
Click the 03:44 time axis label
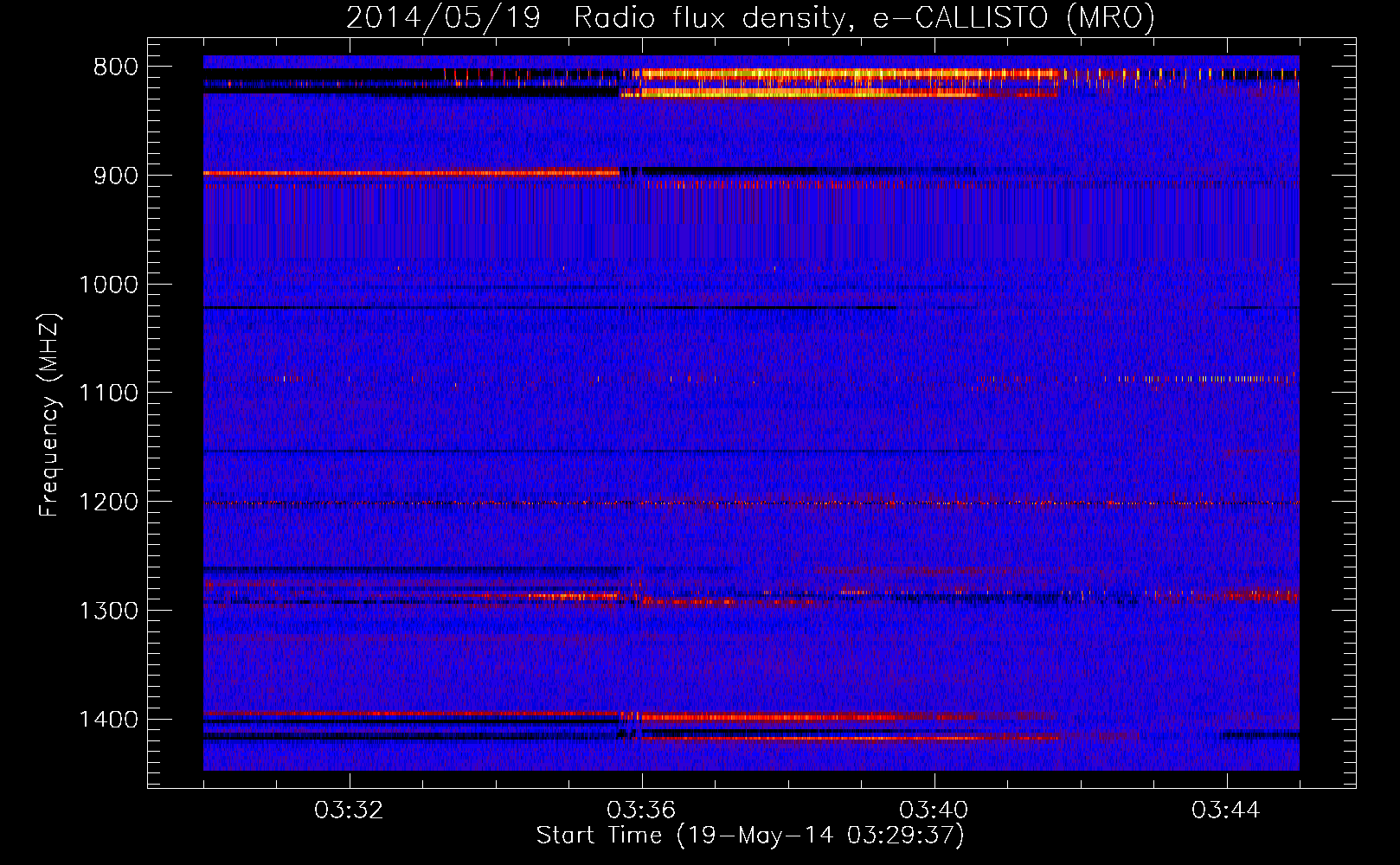(1226, 811)
